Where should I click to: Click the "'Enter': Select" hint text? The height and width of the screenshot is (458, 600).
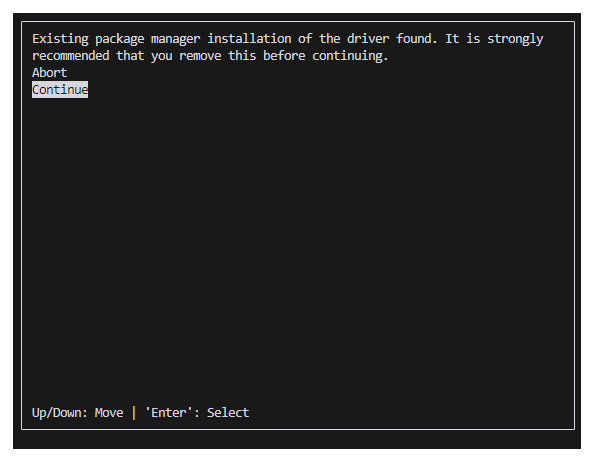click(197, 413)
